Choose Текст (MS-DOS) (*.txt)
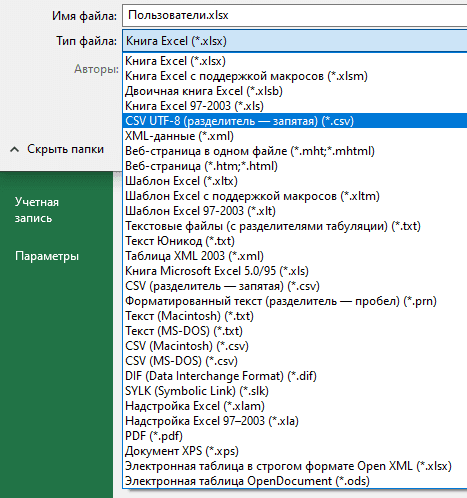The width and height of the screenshot is (467, 498). tap(295, 331)
